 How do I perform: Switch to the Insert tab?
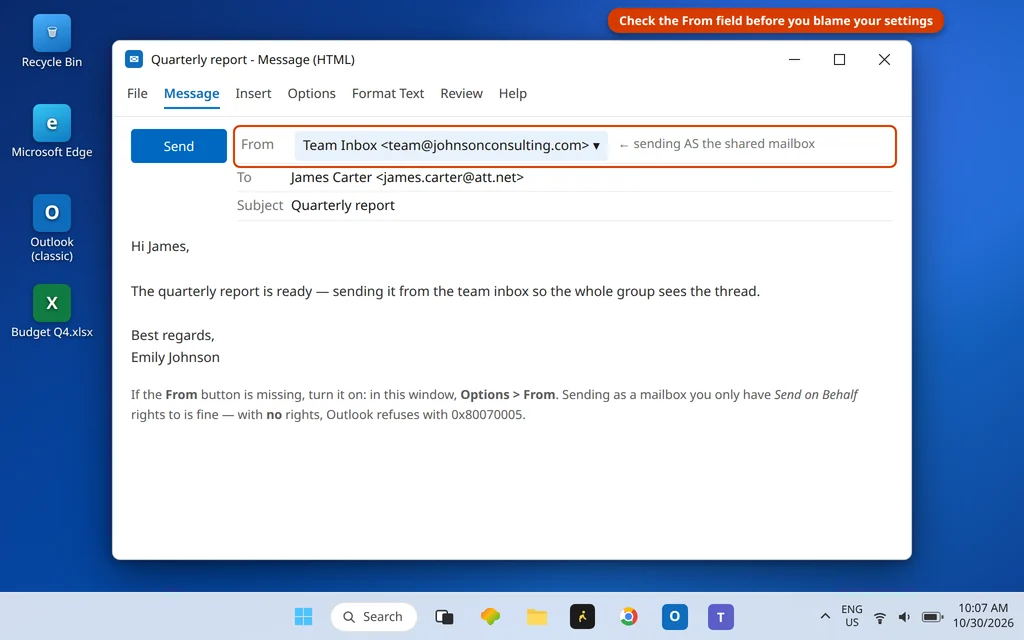(253, 93)
